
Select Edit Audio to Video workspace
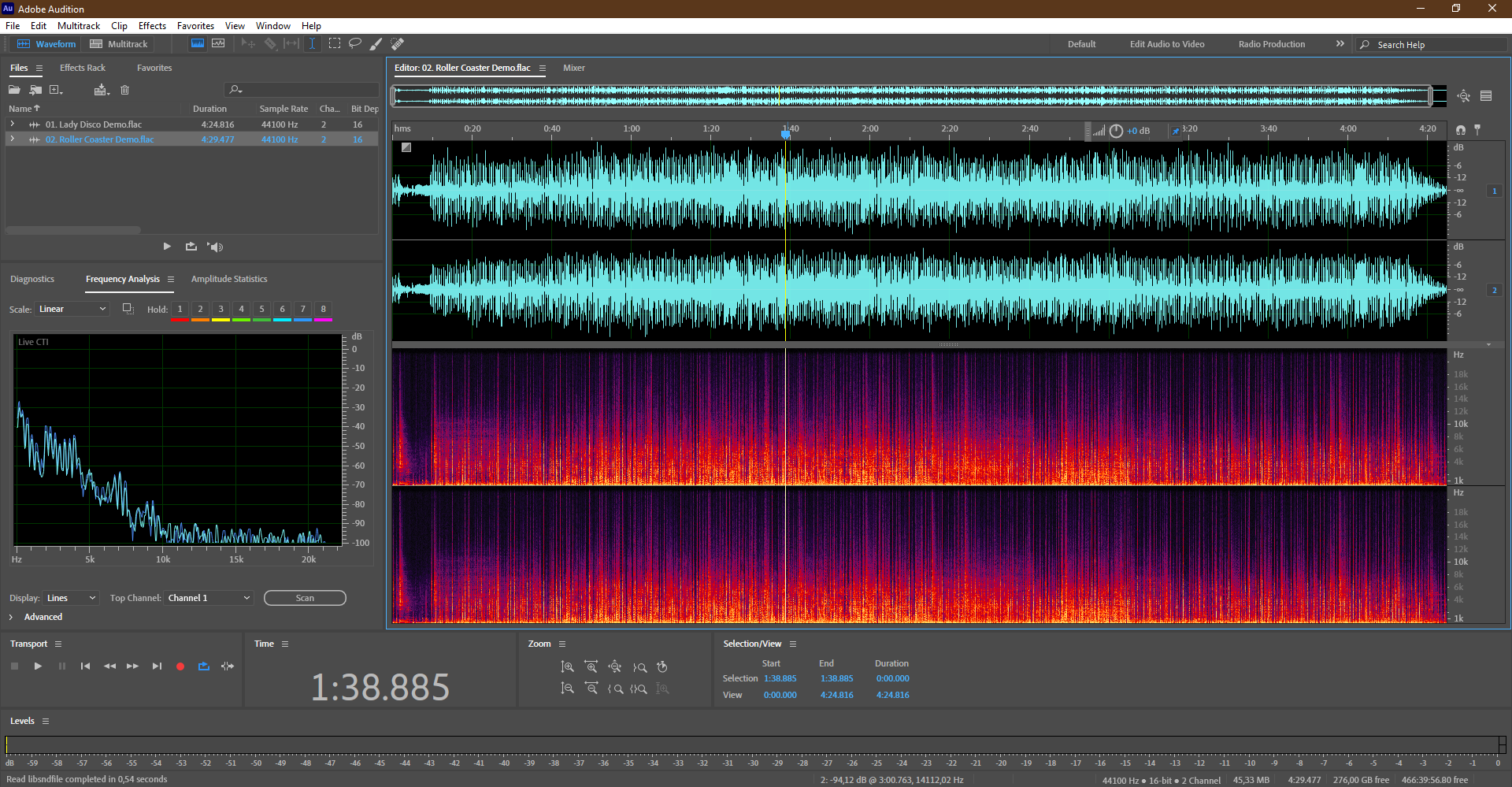1167,44
